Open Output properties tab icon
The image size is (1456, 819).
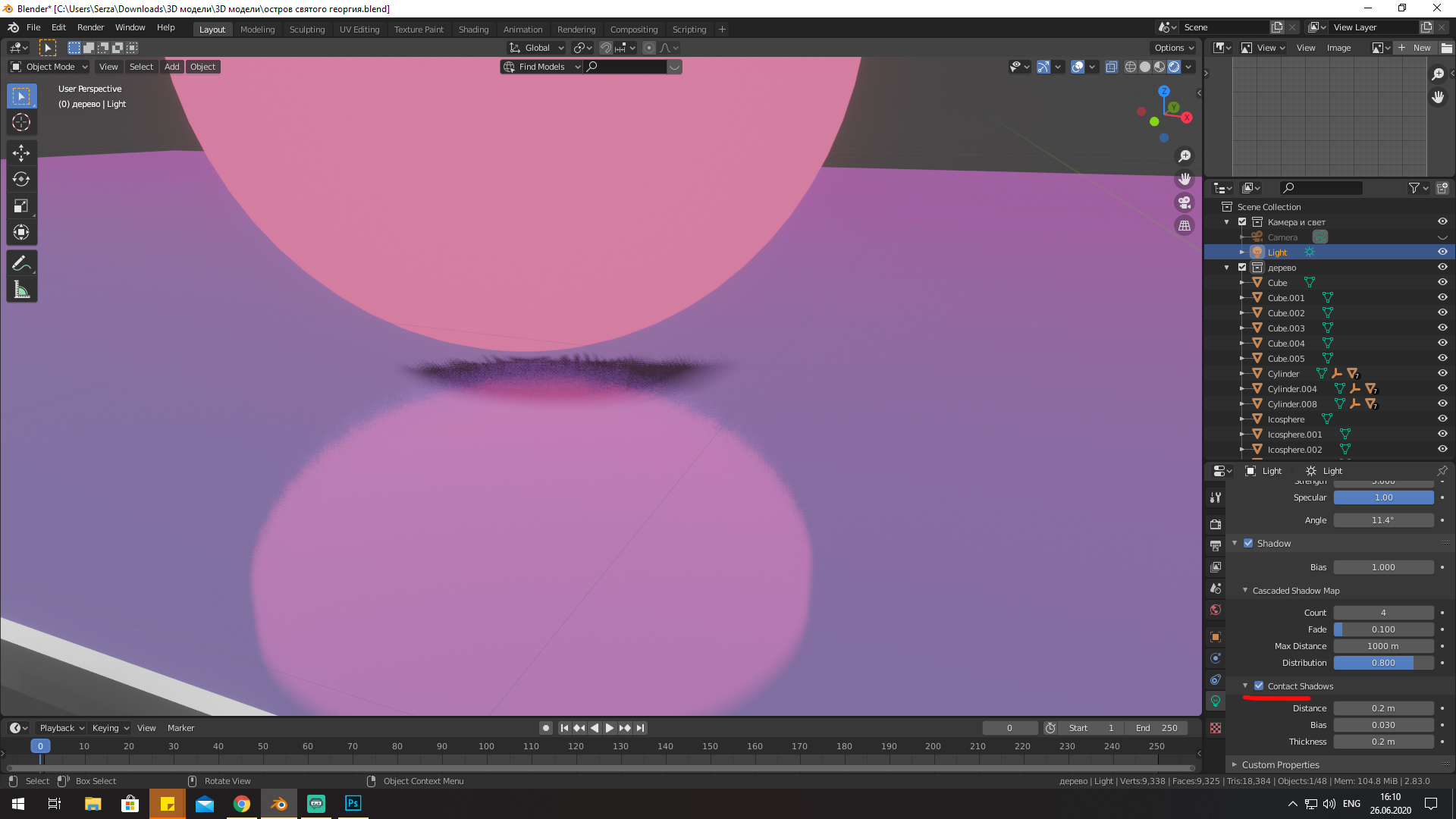coord(1216,545)
